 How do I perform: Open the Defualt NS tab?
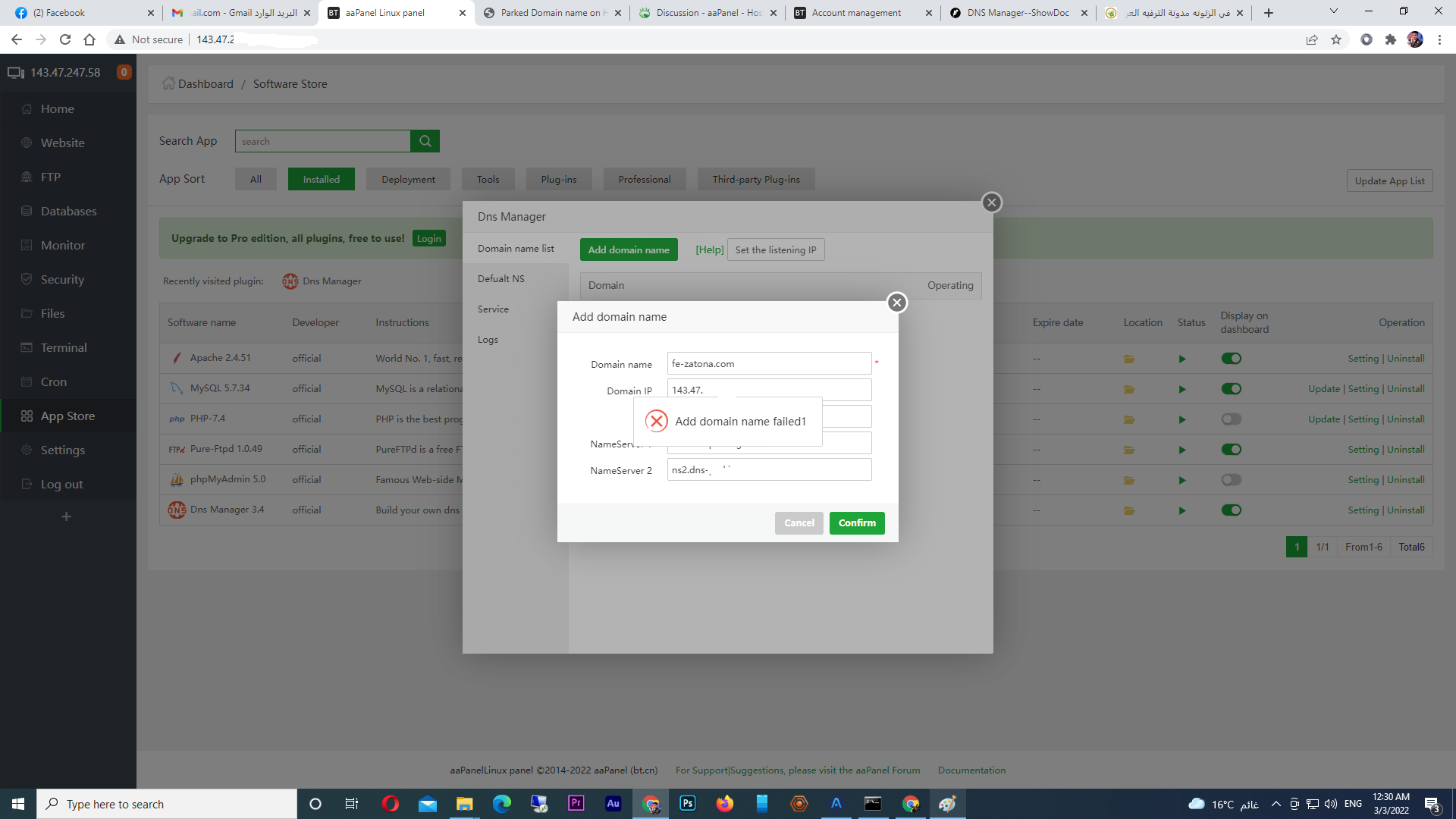click(x=501, y=279)
